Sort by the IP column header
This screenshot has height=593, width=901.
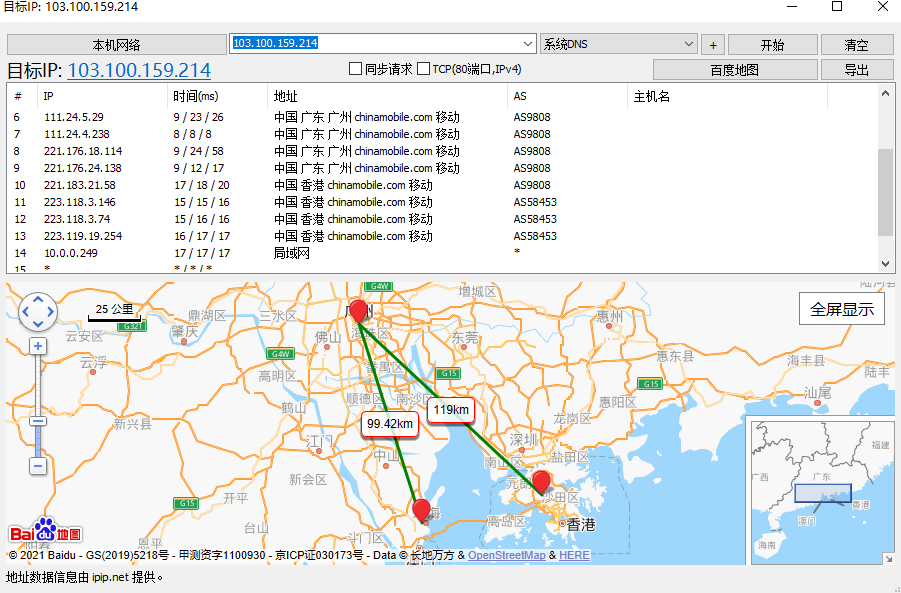(102, 96)
